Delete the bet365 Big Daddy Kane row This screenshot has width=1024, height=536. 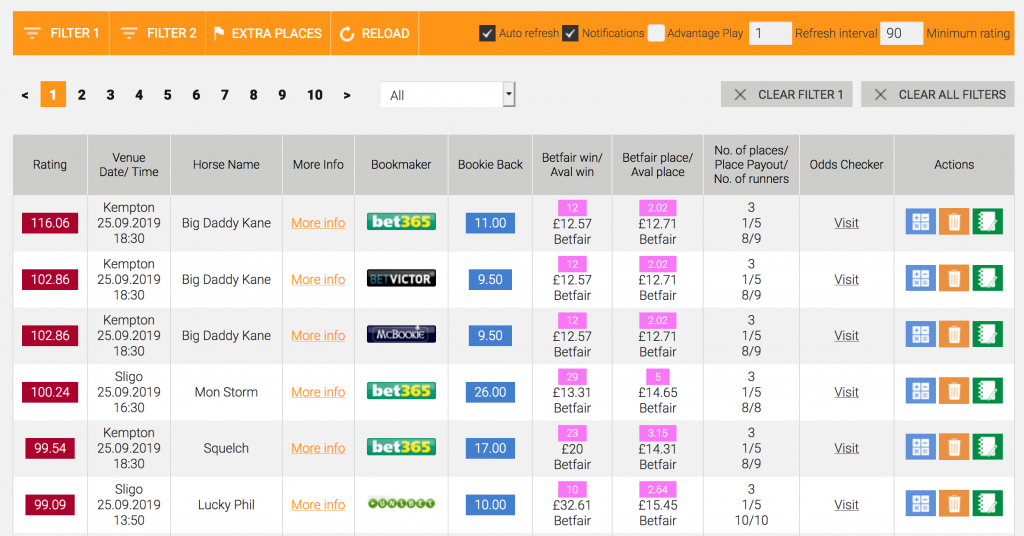click(x=953, y=222)
